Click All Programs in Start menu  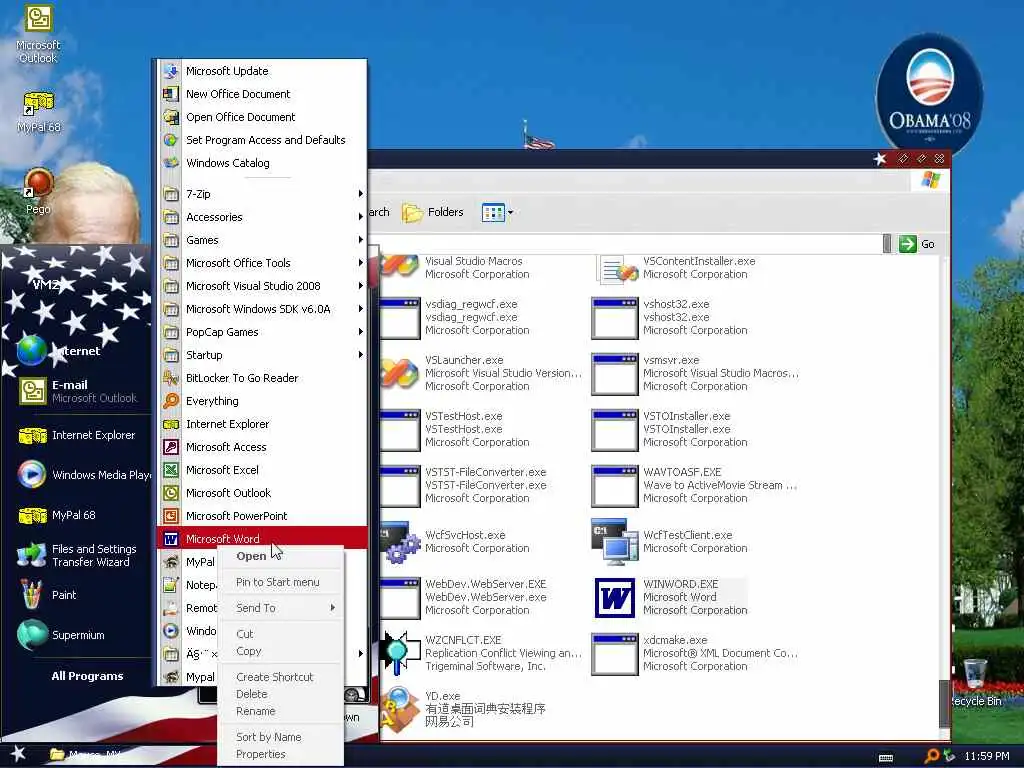pyautogui.click(x=87, y=676)
